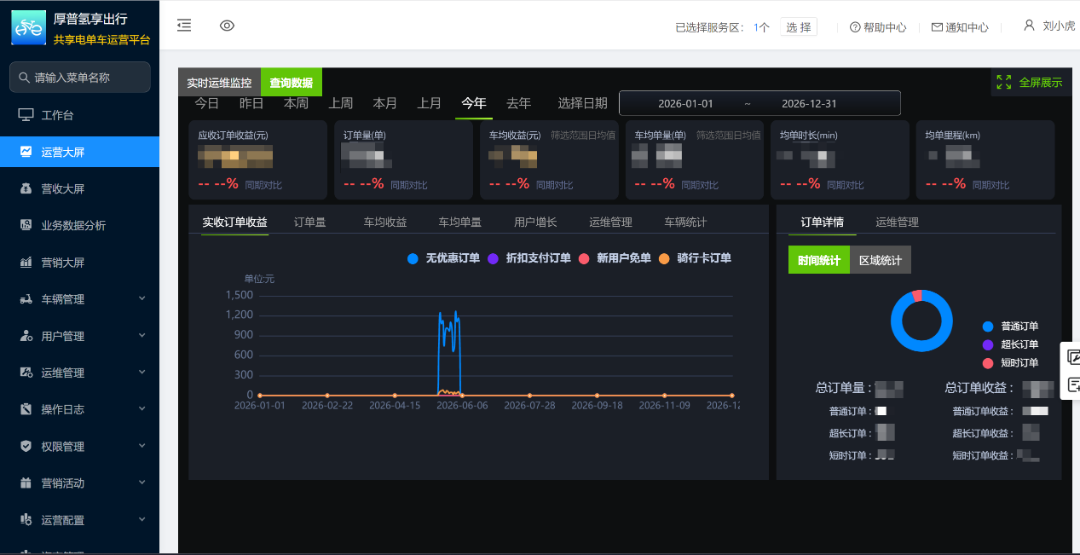1080x555 pixels.
Task: Click the 用户管理 person icon
Action: tap(25, 336)
